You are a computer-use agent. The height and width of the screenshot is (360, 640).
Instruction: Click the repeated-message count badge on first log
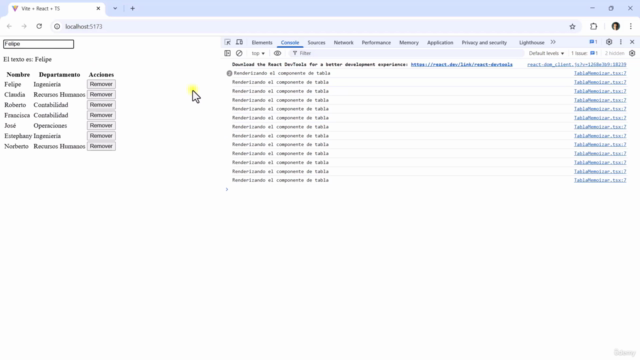click(x=229, y=73)
